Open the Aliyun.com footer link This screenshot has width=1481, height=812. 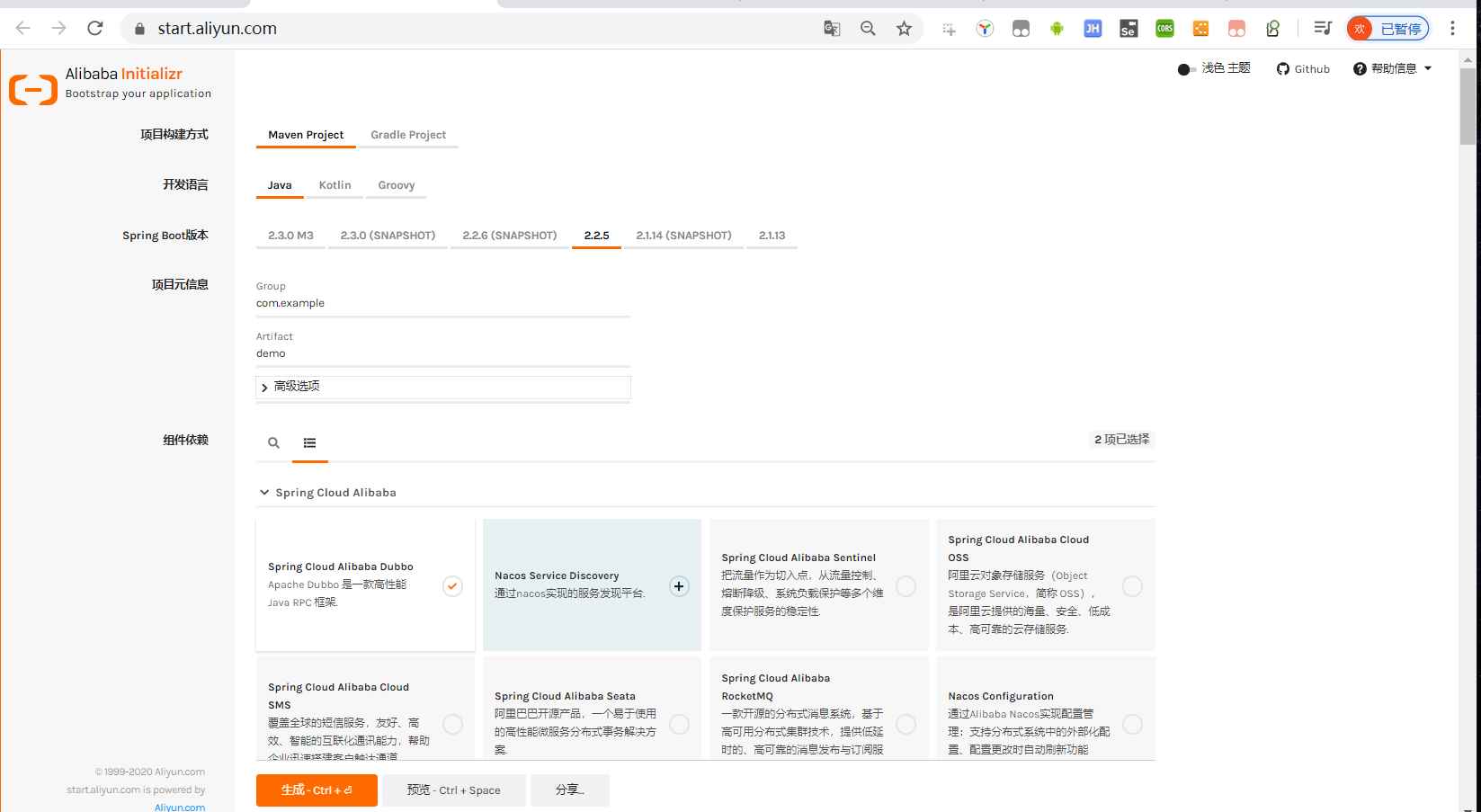(180, 808)
